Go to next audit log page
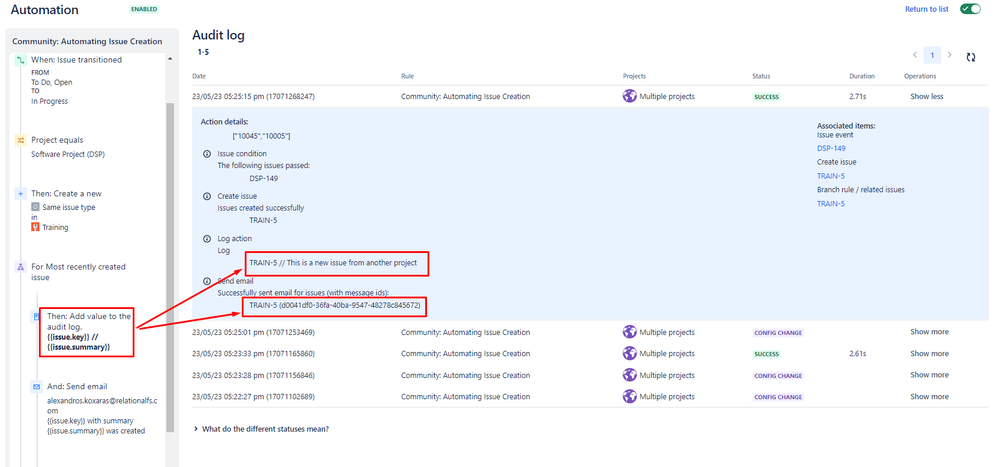This screenshot has width=999, height=467. pyautogui.click(x=950, y=55)
